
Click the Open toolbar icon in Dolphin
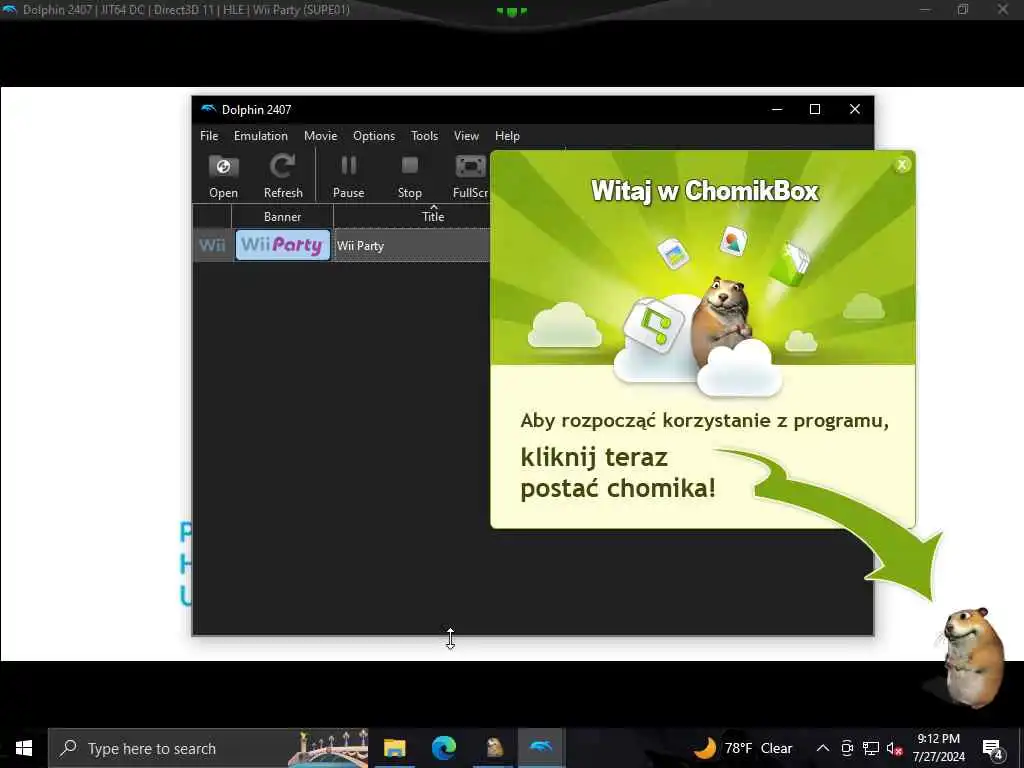tap(223, 175)
